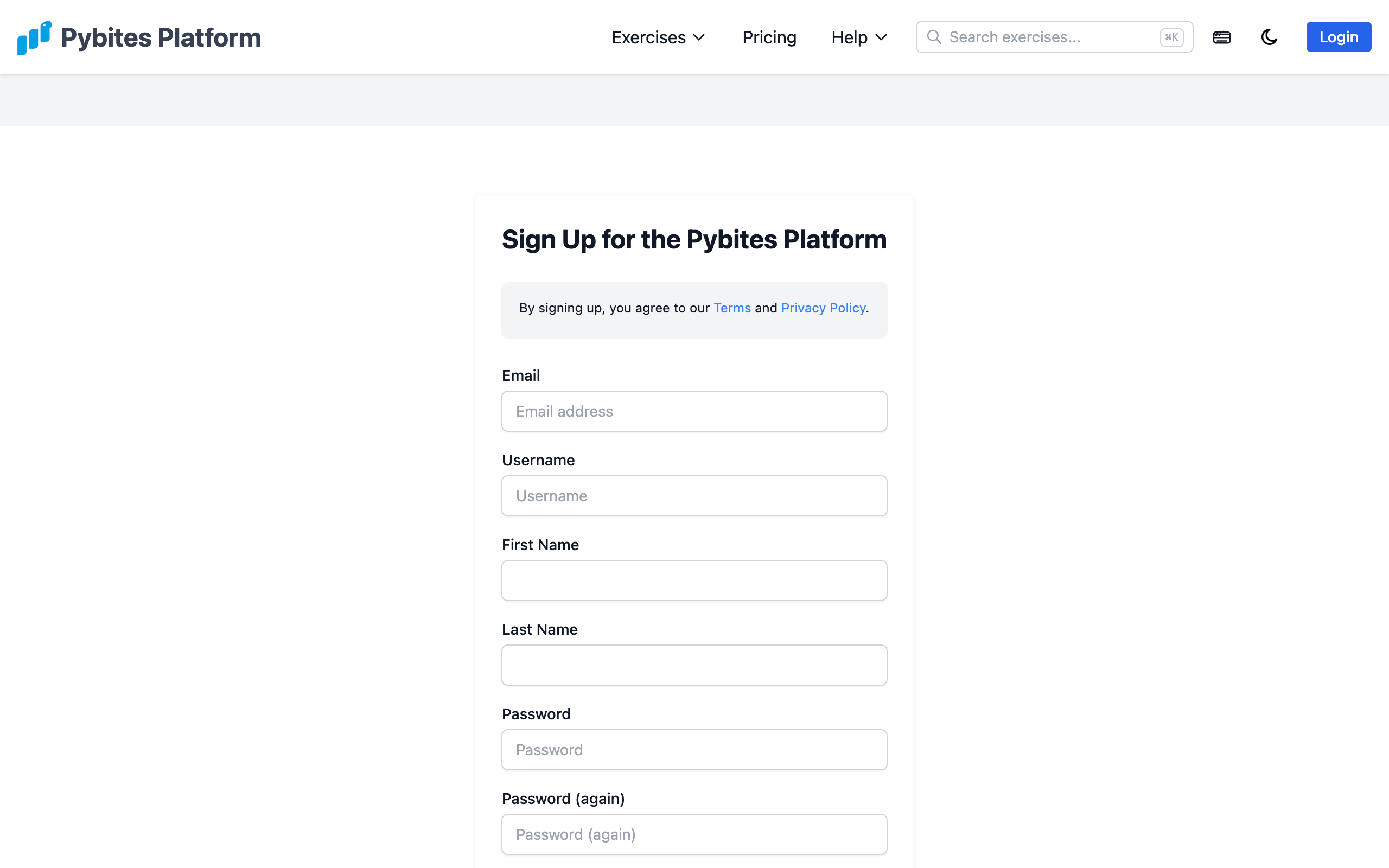Toggle dark mode with the moon icon
This screenshot has height=868, width=1389.
[1269, 37]
